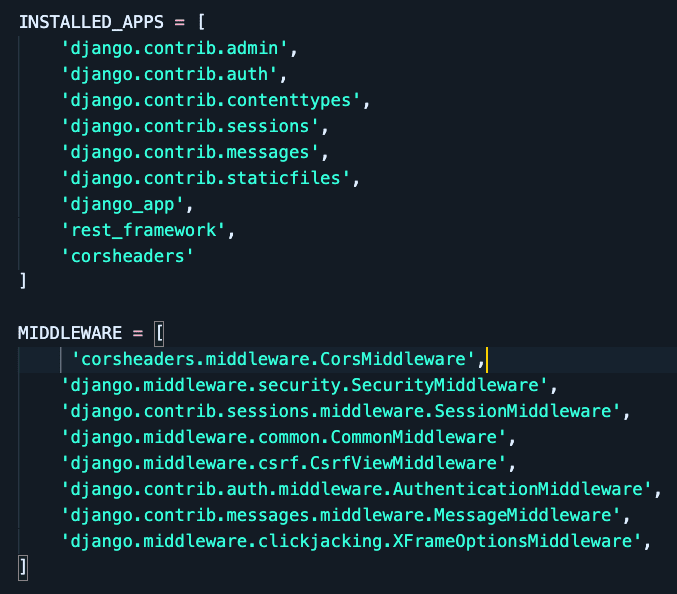Click 'django.contrib.auth' string in INSTALLED_APPS

[169, 74]
